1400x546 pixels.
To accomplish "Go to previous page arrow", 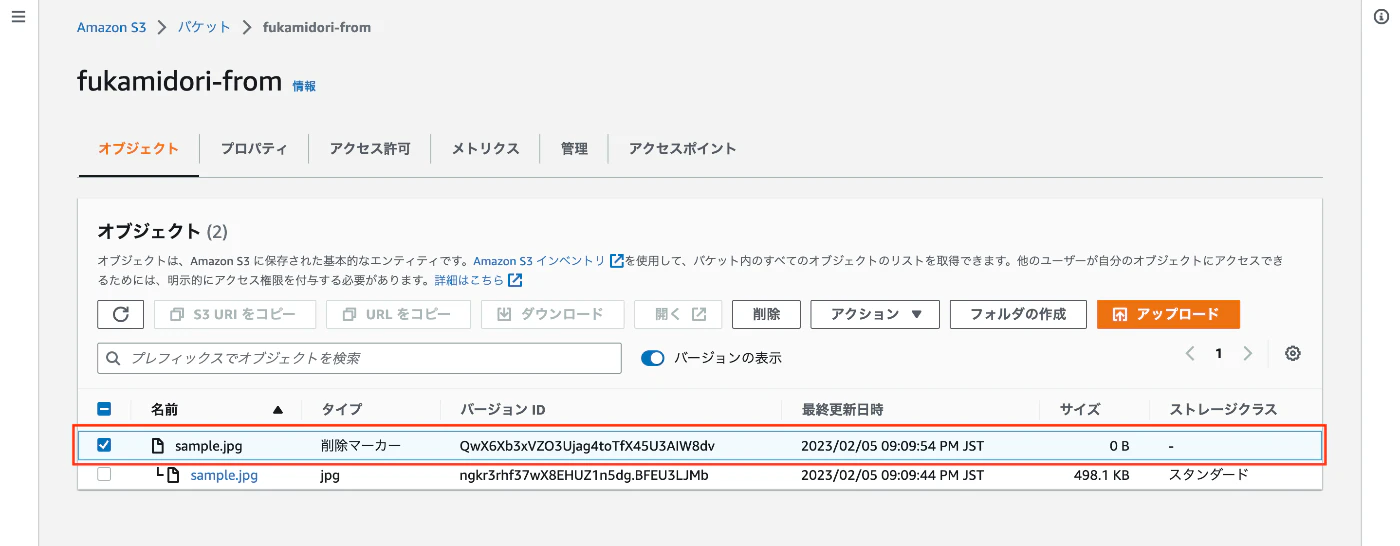I will [1190, 354].
